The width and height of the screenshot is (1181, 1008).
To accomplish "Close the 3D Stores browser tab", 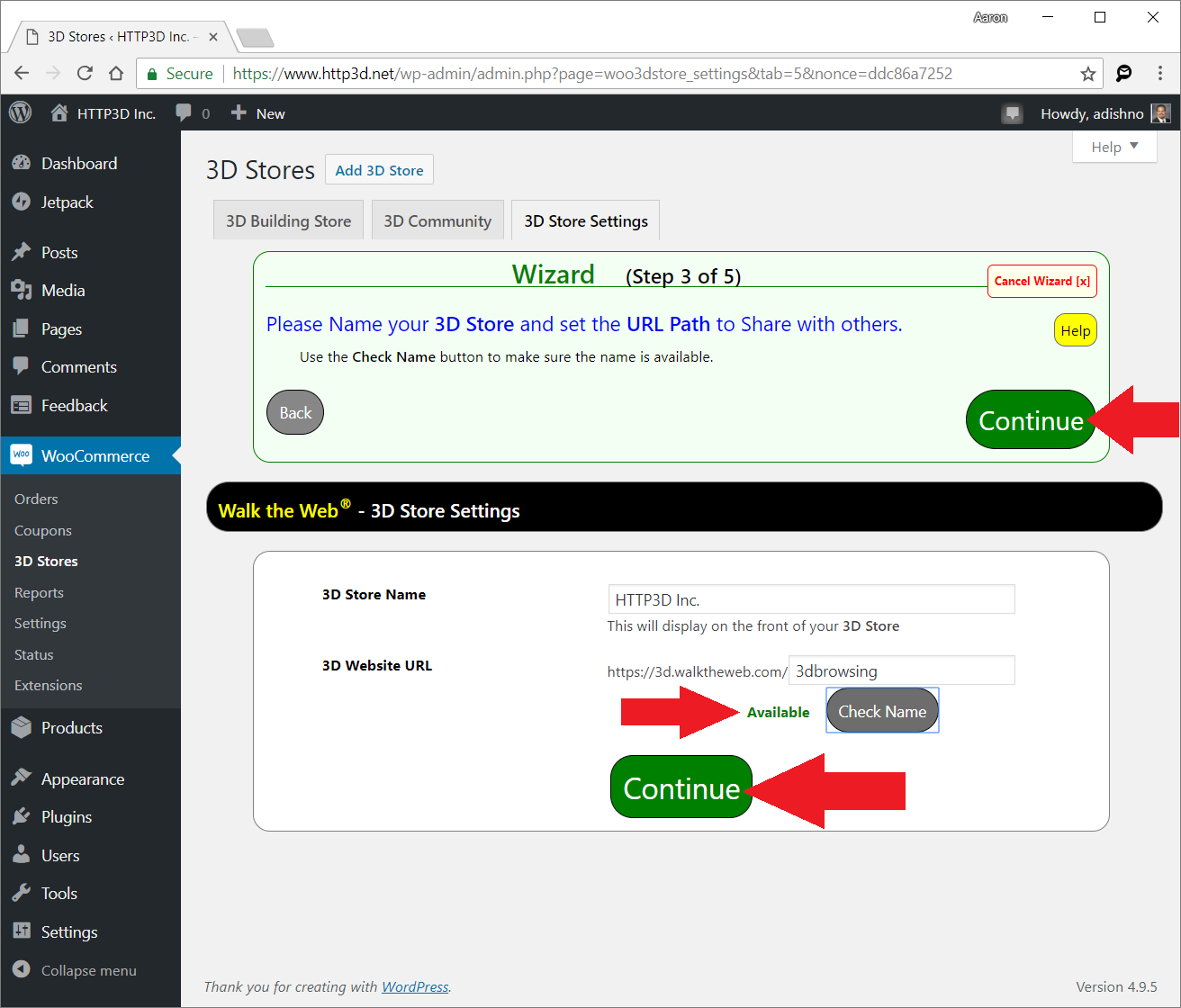I will [213, 37].
